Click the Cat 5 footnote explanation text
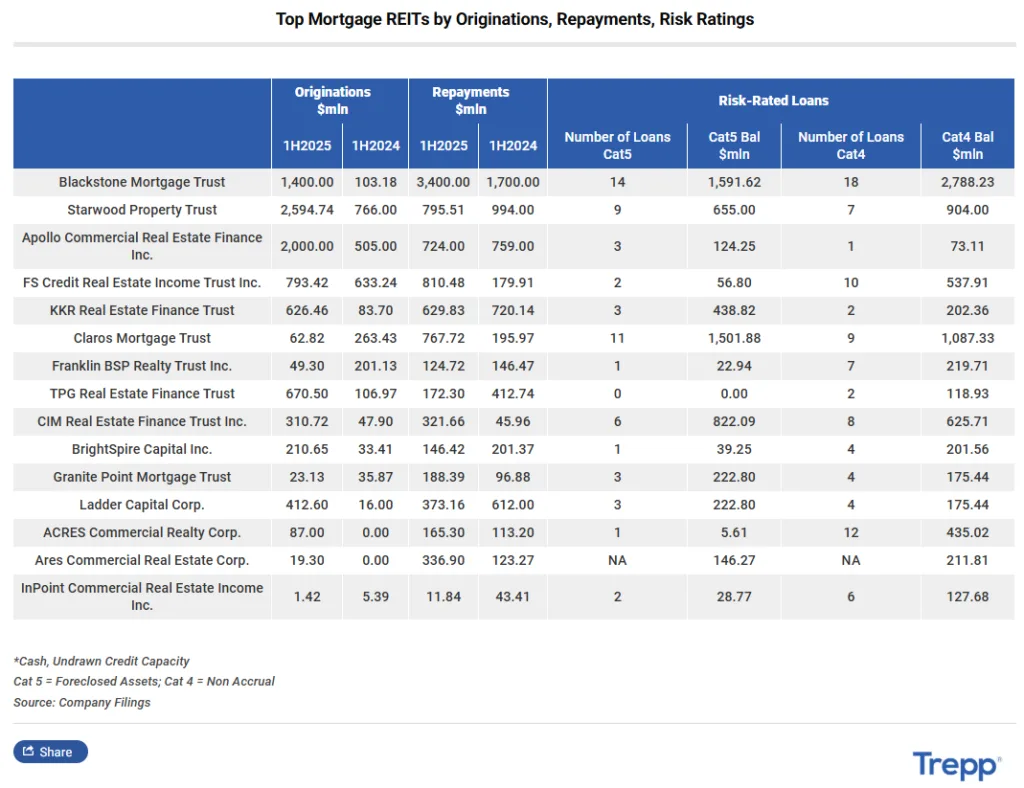This screenshot has width=1024, height=788. pos(144,681)
